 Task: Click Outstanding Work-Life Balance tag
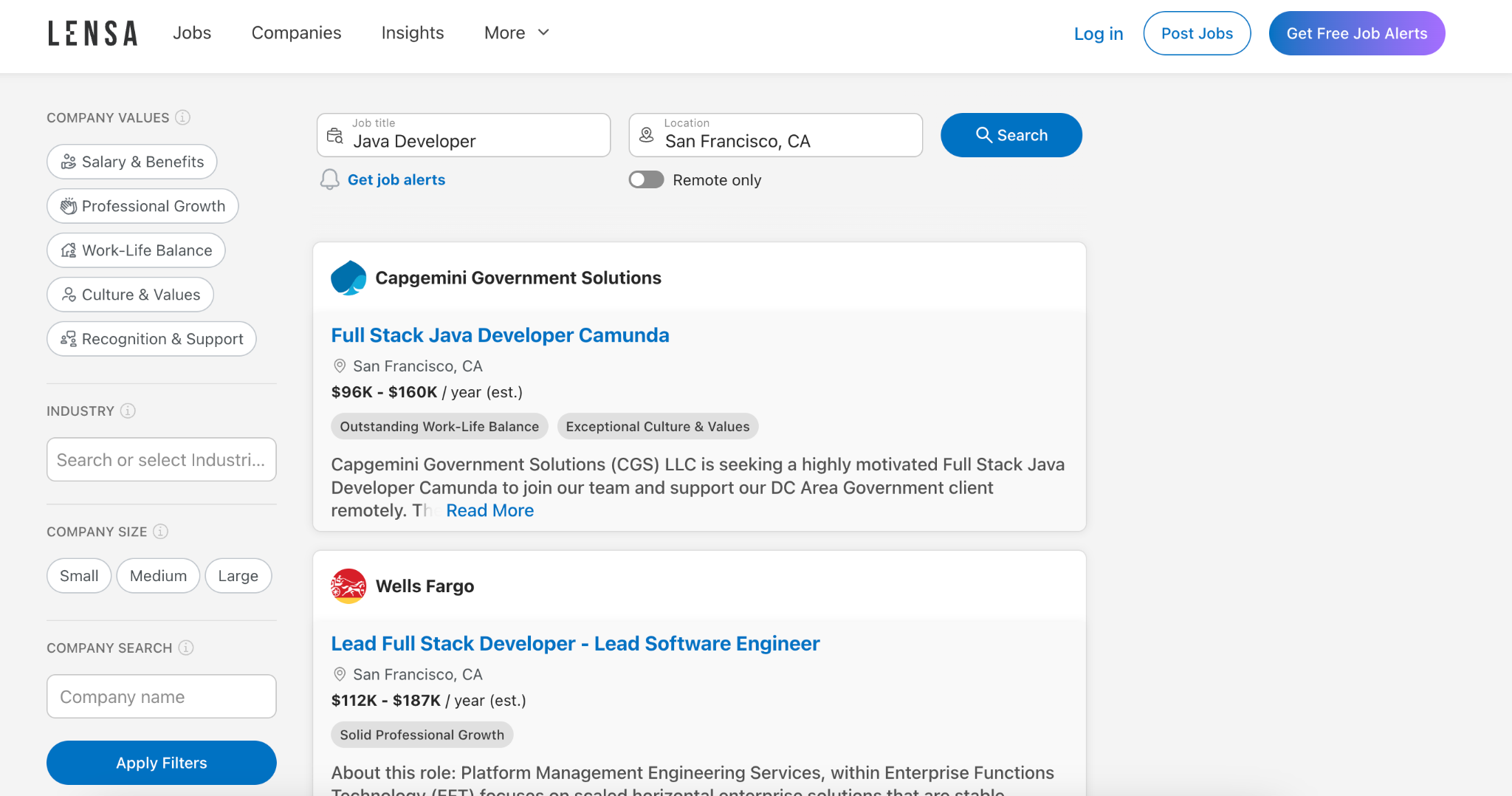439,426
